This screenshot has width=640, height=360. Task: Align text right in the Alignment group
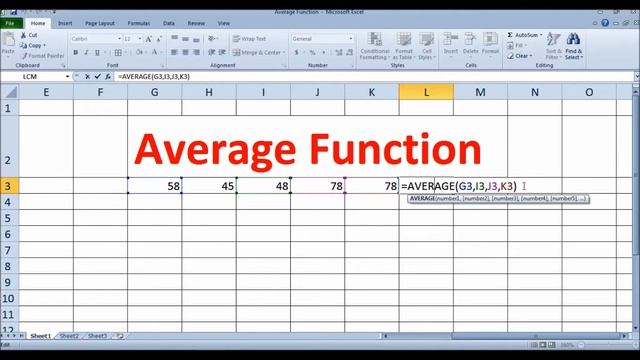coord(196,52)
